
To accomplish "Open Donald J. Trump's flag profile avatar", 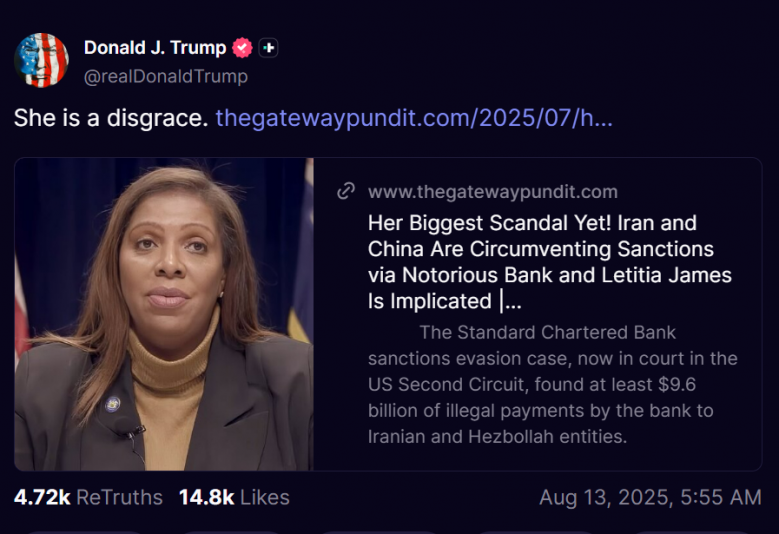I will tap(41, 61).
